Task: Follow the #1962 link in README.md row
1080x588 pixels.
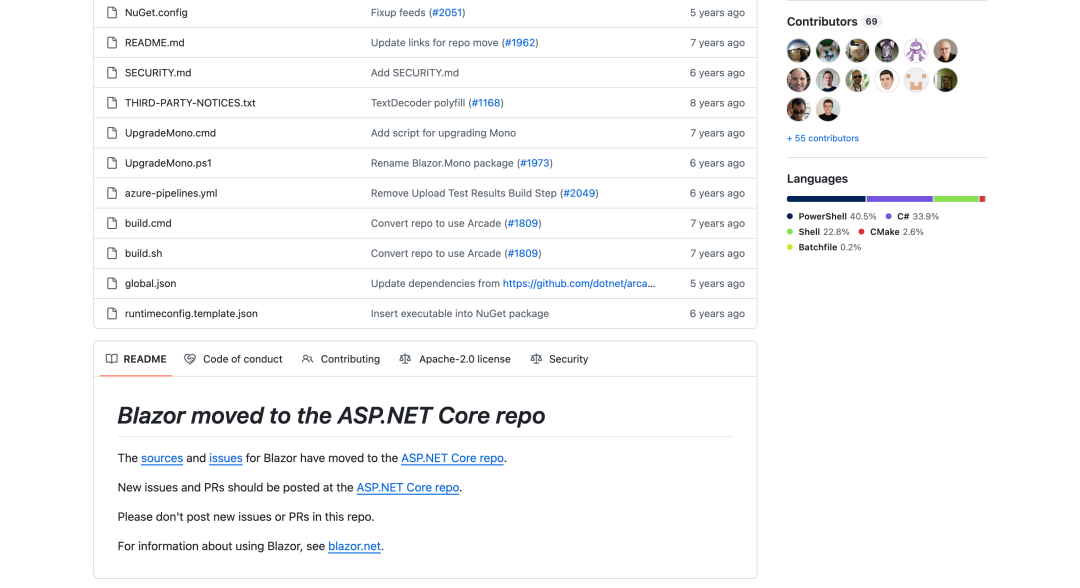Action: pos(520,43)
